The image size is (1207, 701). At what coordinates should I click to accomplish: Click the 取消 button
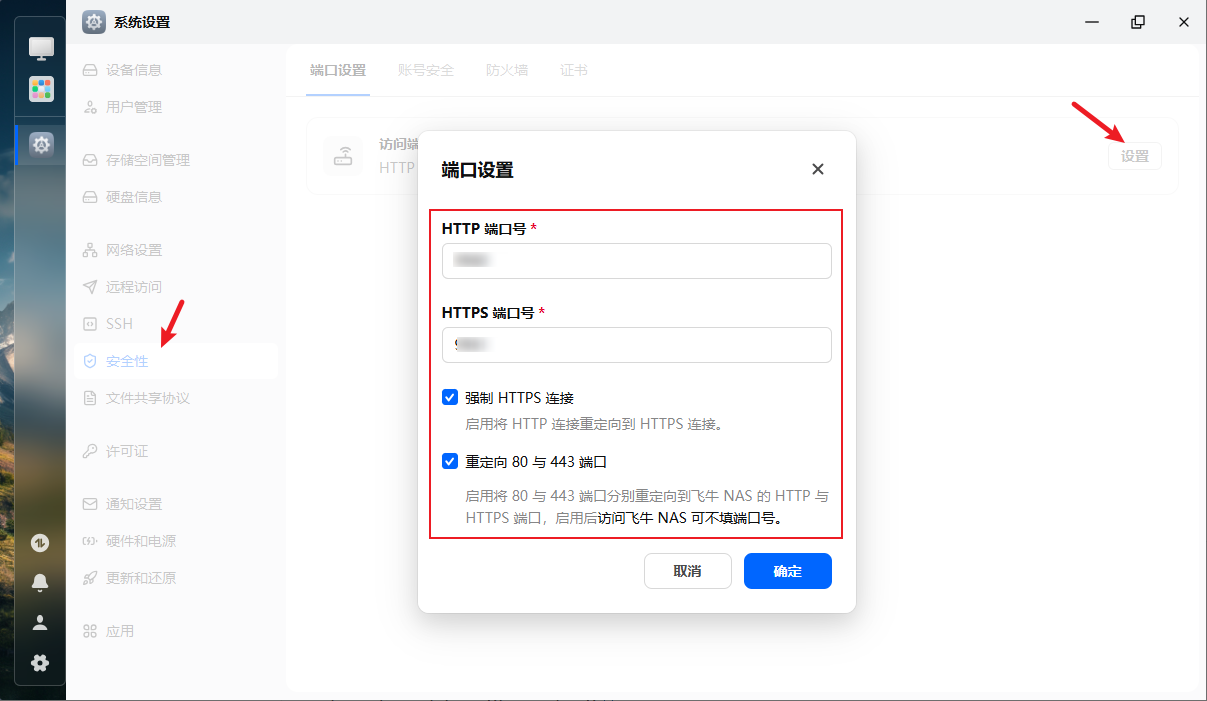[x=687, y=571]
